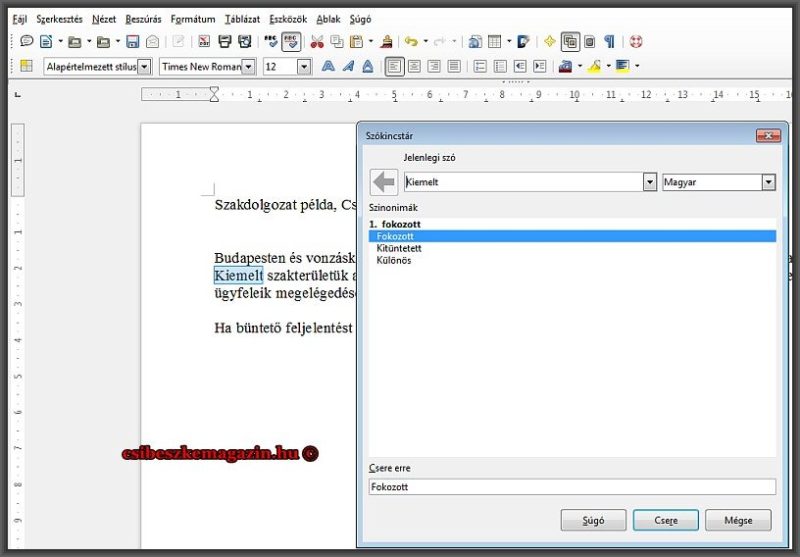Open Print Preview icon
Screen dimensions: 800x557
(x=245, y=41)
